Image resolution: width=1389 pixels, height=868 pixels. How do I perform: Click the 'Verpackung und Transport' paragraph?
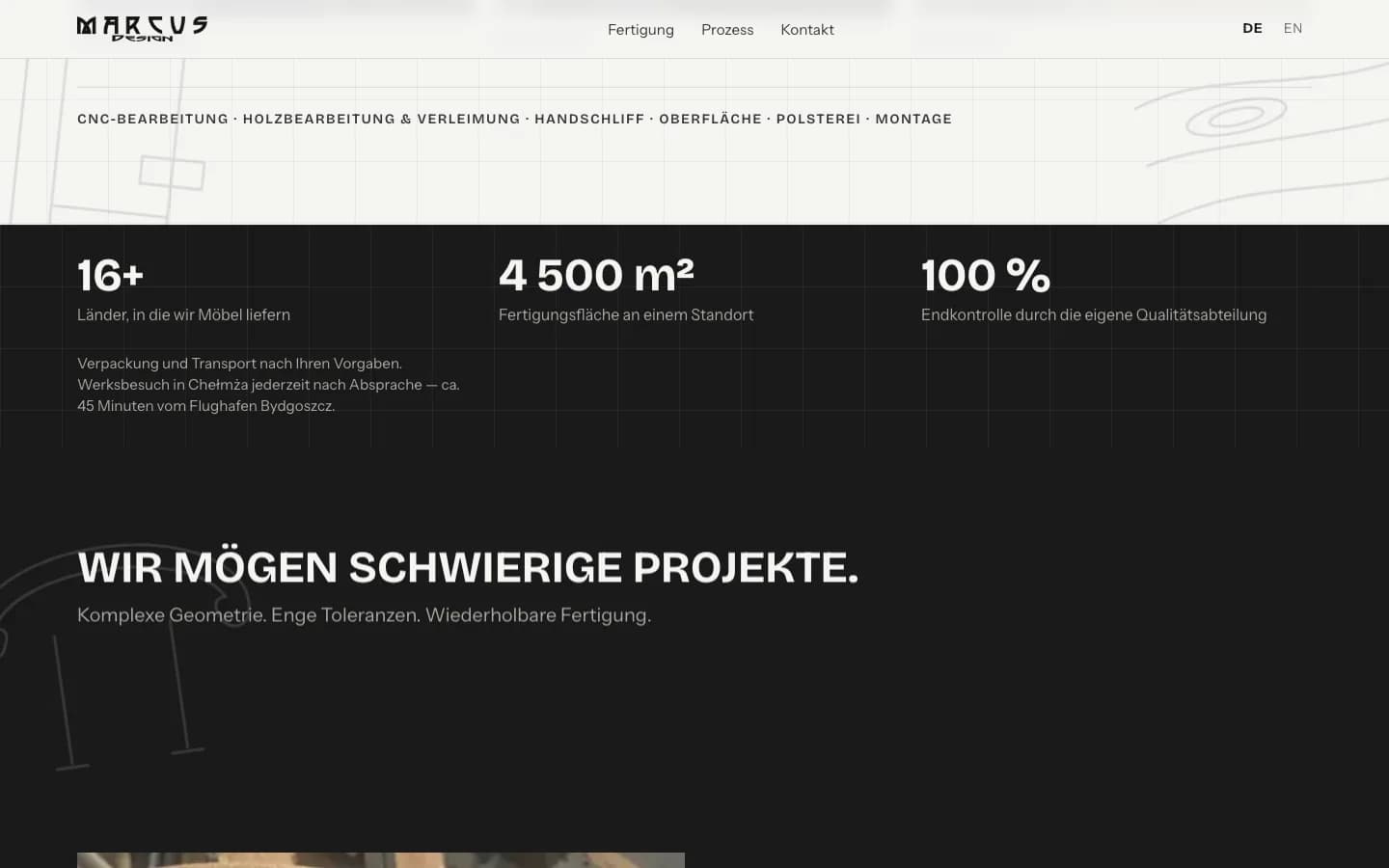268,385
